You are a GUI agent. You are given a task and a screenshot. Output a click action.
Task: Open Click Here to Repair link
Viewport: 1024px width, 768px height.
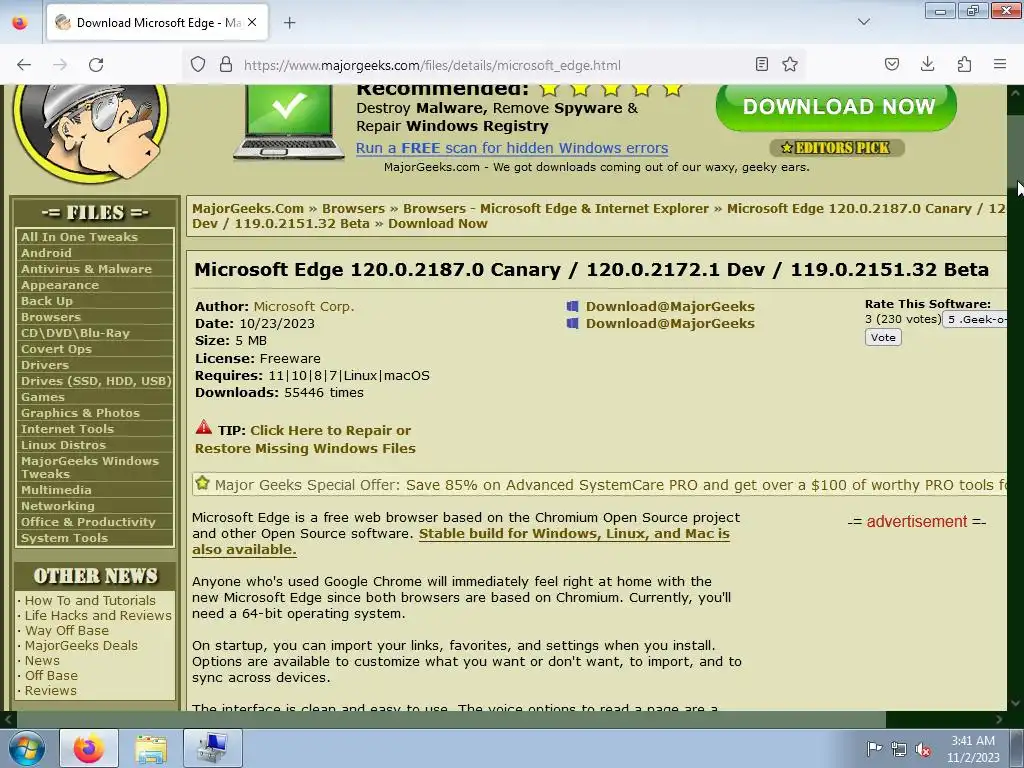(305, 439)
